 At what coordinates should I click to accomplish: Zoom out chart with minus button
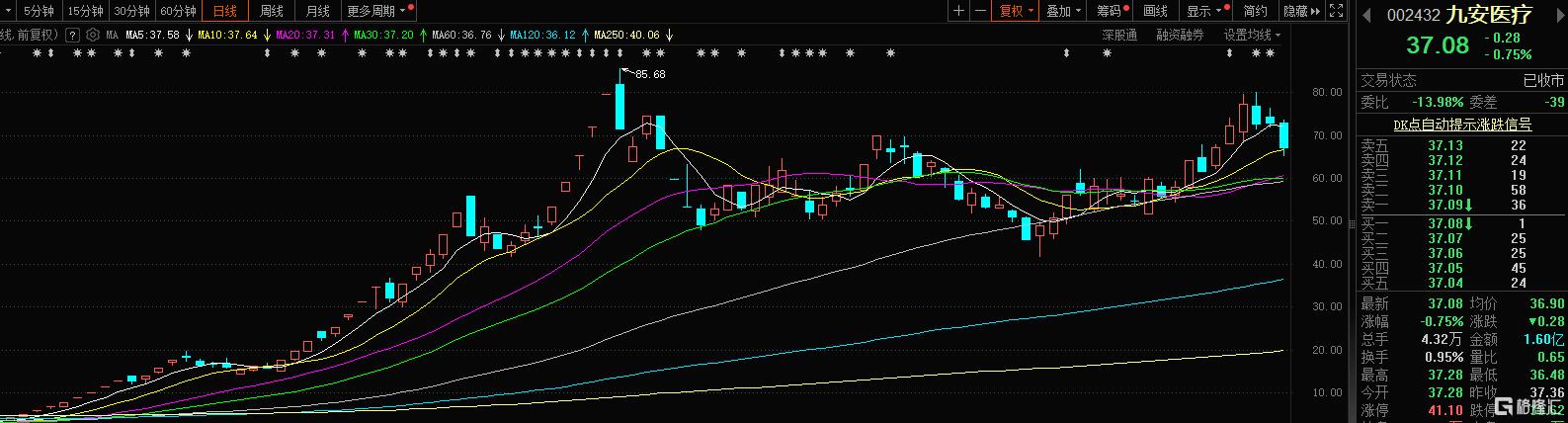[x=980, y=11]
